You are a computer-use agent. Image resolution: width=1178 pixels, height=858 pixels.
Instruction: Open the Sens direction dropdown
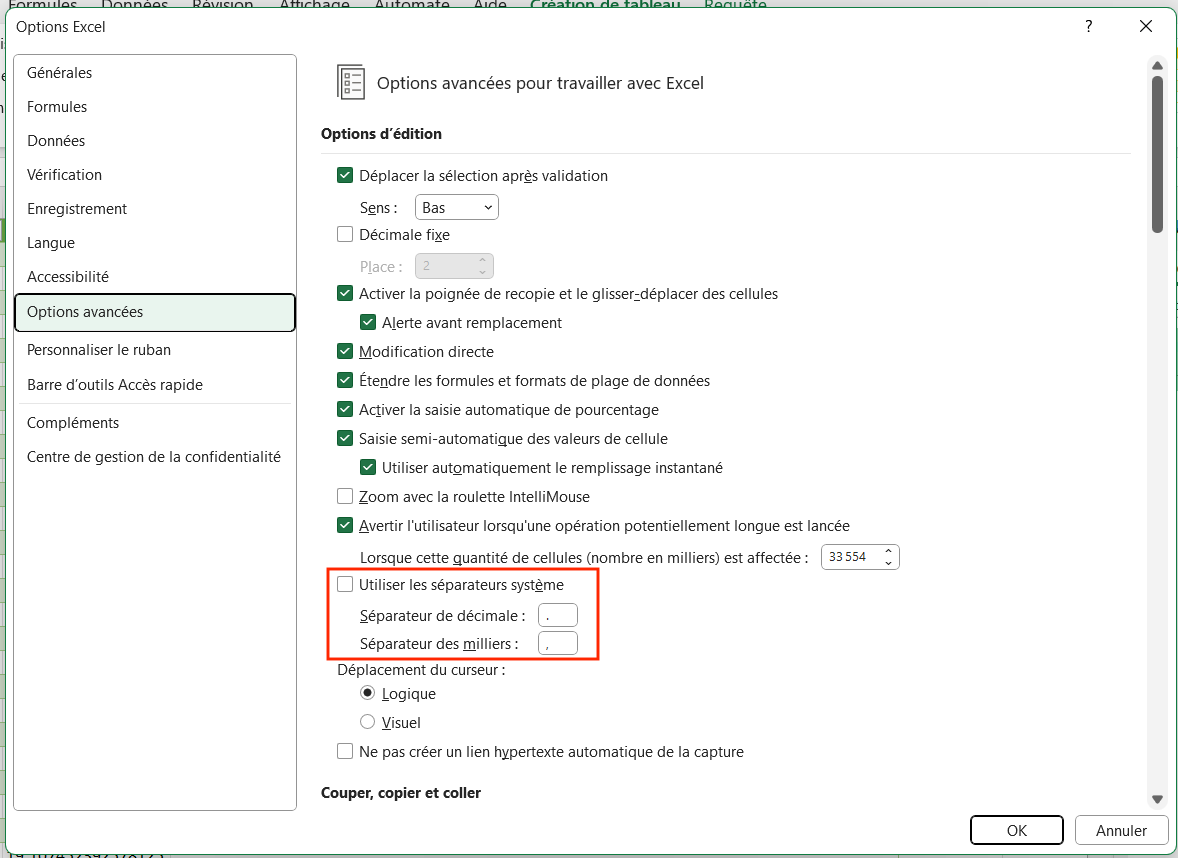[x=457, y=207]
